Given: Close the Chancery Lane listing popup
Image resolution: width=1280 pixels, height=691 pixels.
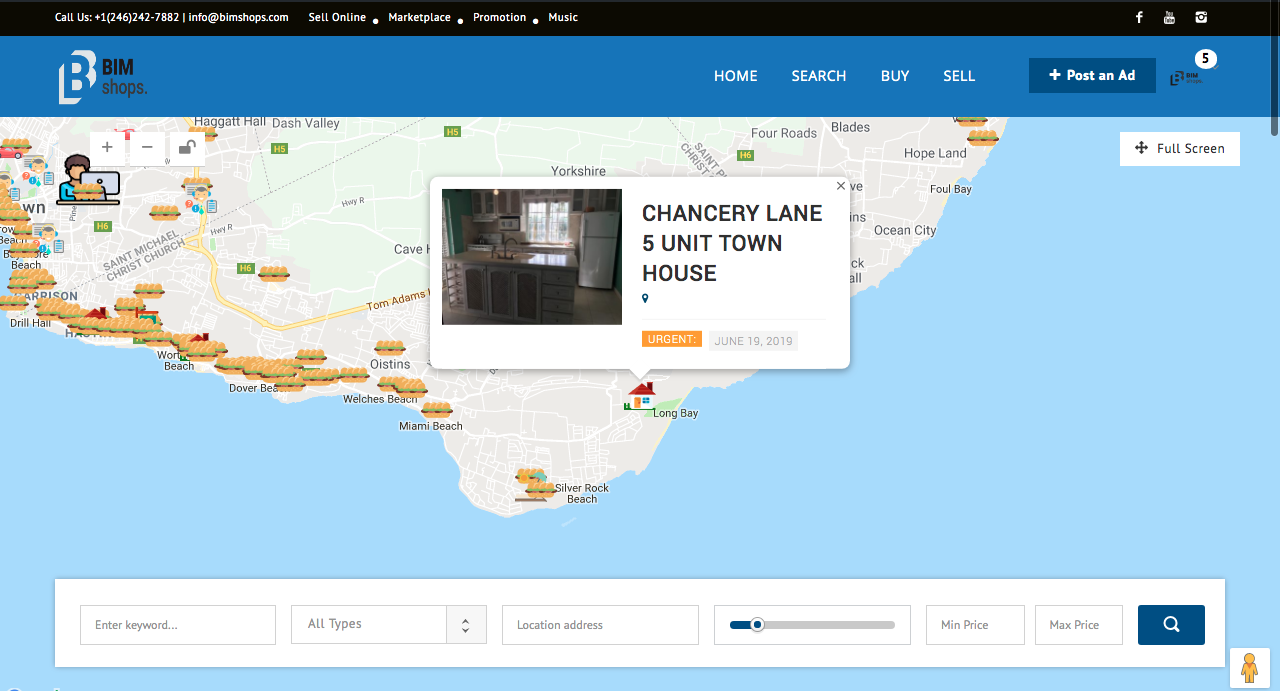Looking at the screenshot, I should point(840,186).
